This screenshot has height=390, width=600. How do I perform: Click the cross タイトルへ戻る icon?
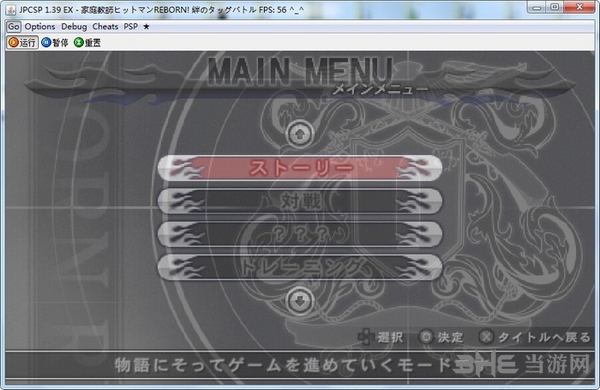486,337
